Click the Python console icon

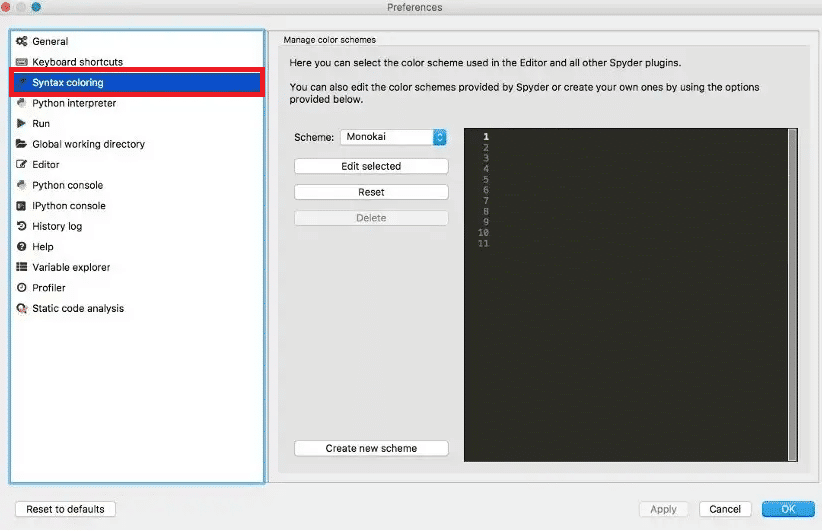click(21, 185)
